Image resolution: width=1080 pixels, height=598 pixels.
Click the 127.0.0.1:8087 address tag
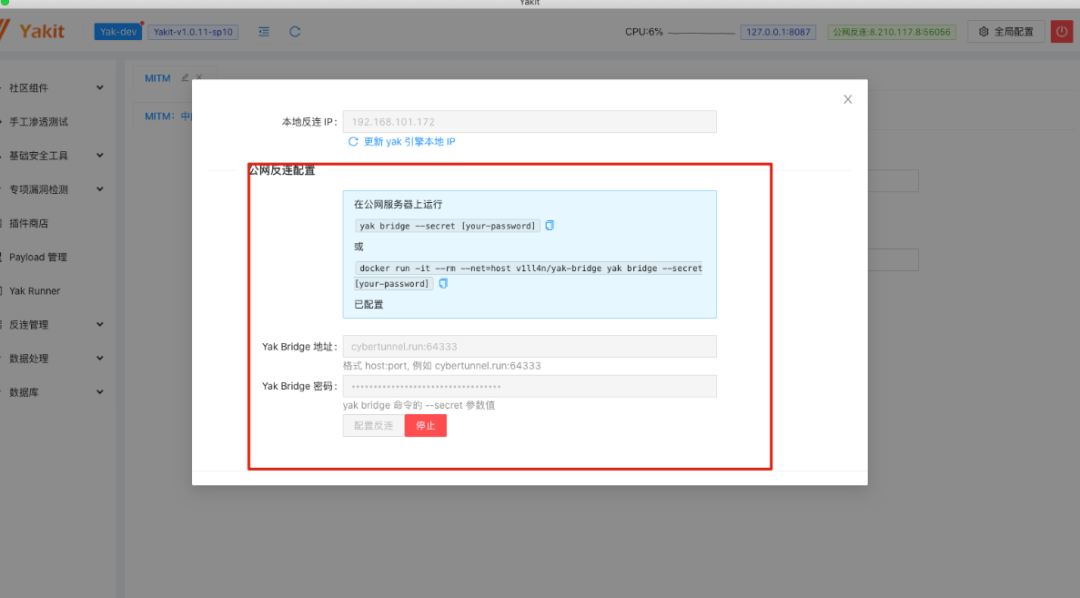[778, 32]
